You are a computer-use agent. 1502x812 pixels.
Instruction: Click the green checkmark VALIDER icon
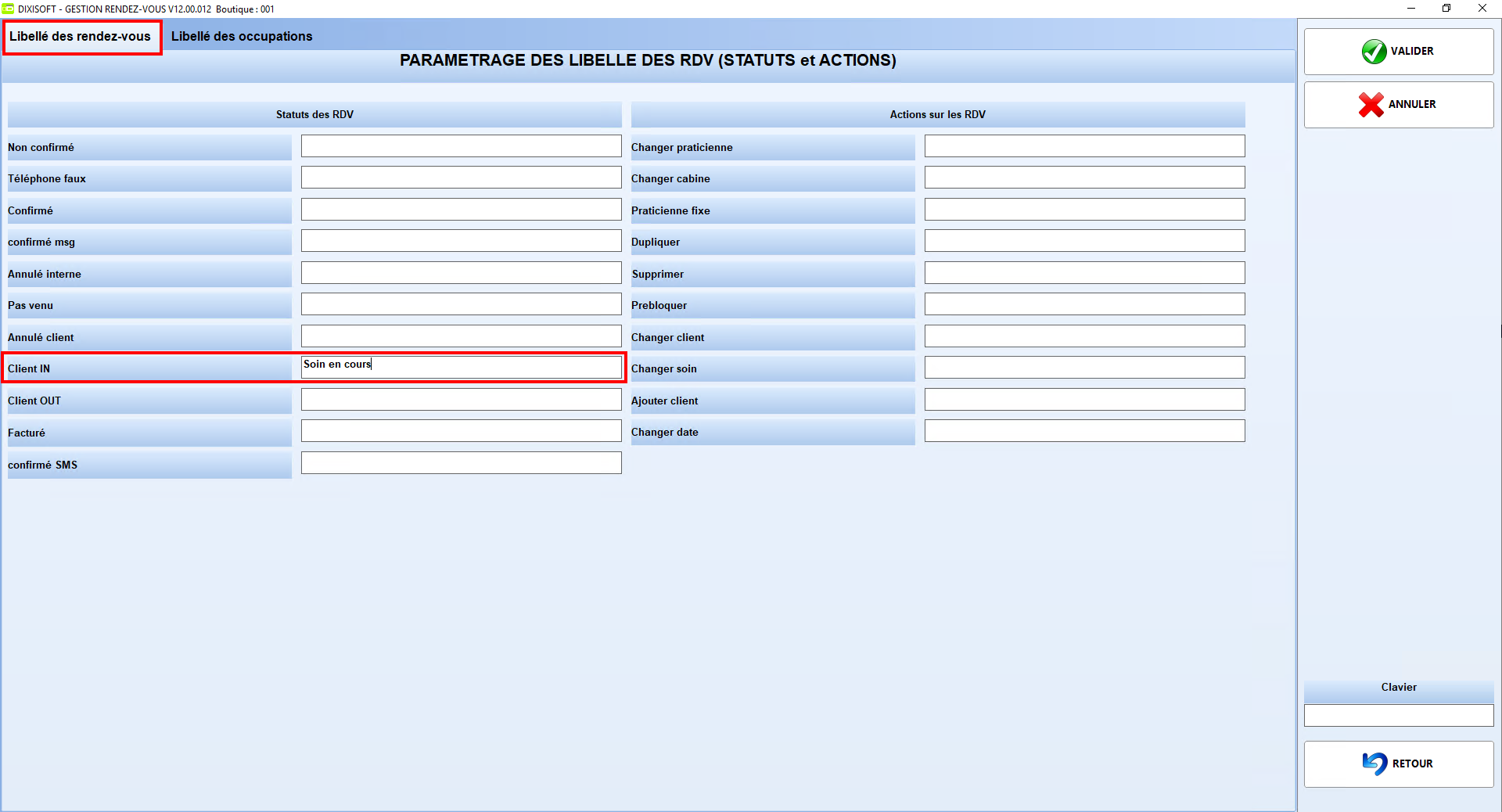click(1375, 51)
